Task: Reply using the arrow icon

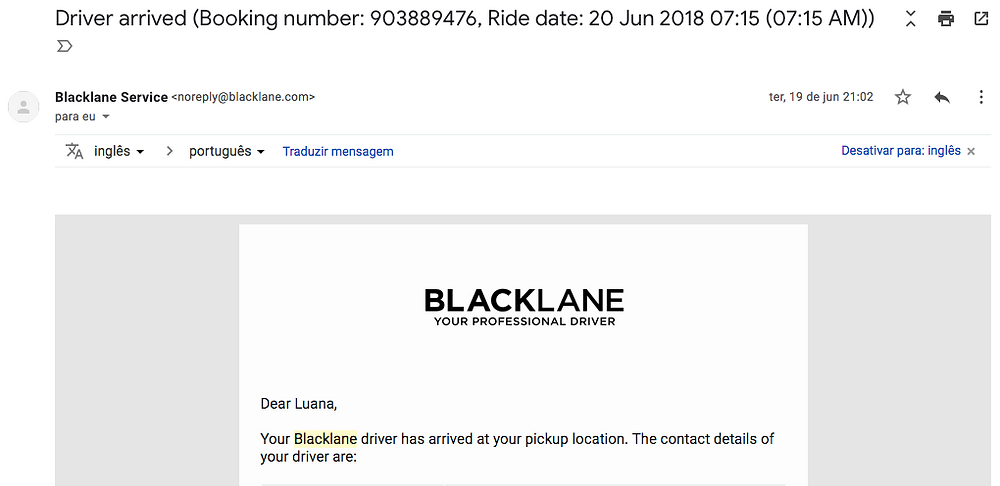Action: coord(942,97)
